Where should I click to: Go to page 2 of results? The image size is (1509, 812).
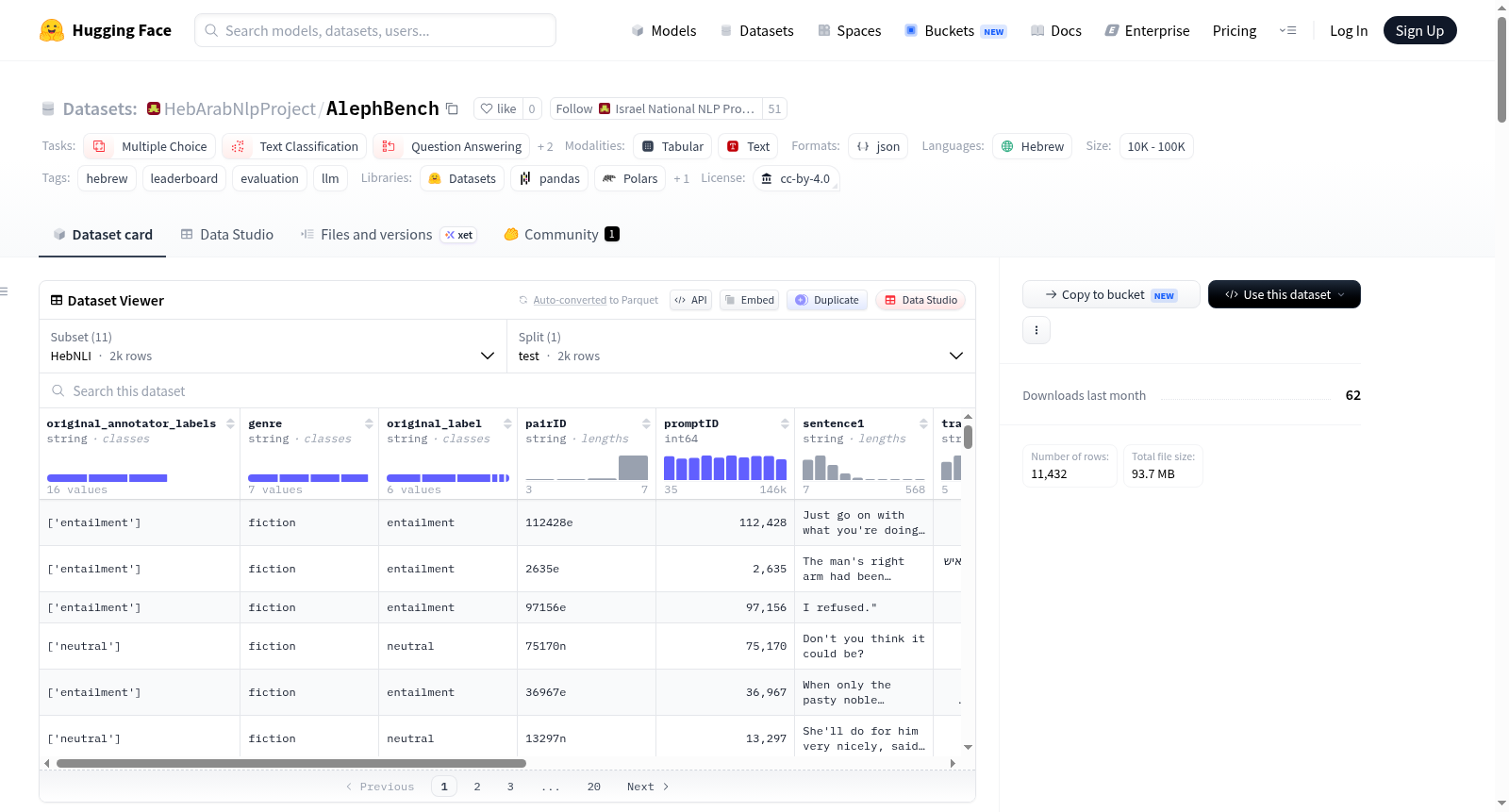pos(477,787)
